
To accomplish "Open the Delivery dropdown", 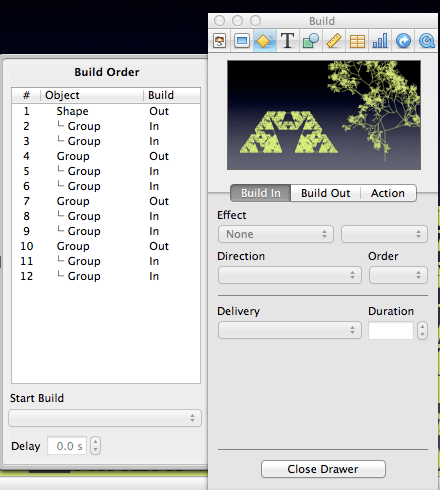I will coord(290,330).
